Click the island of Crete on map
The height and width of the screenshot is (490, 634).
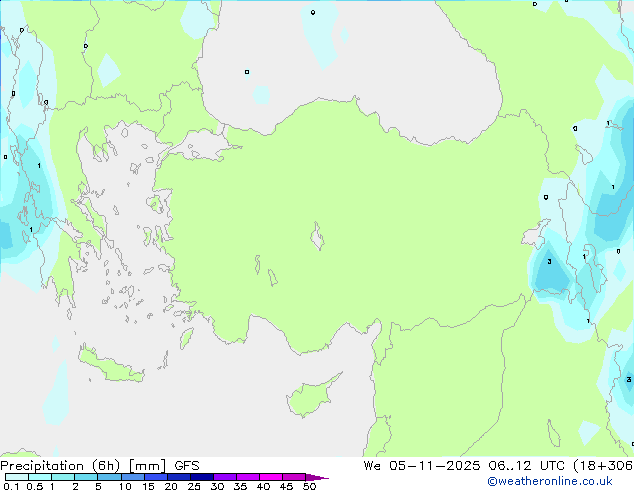click(111, 364)
